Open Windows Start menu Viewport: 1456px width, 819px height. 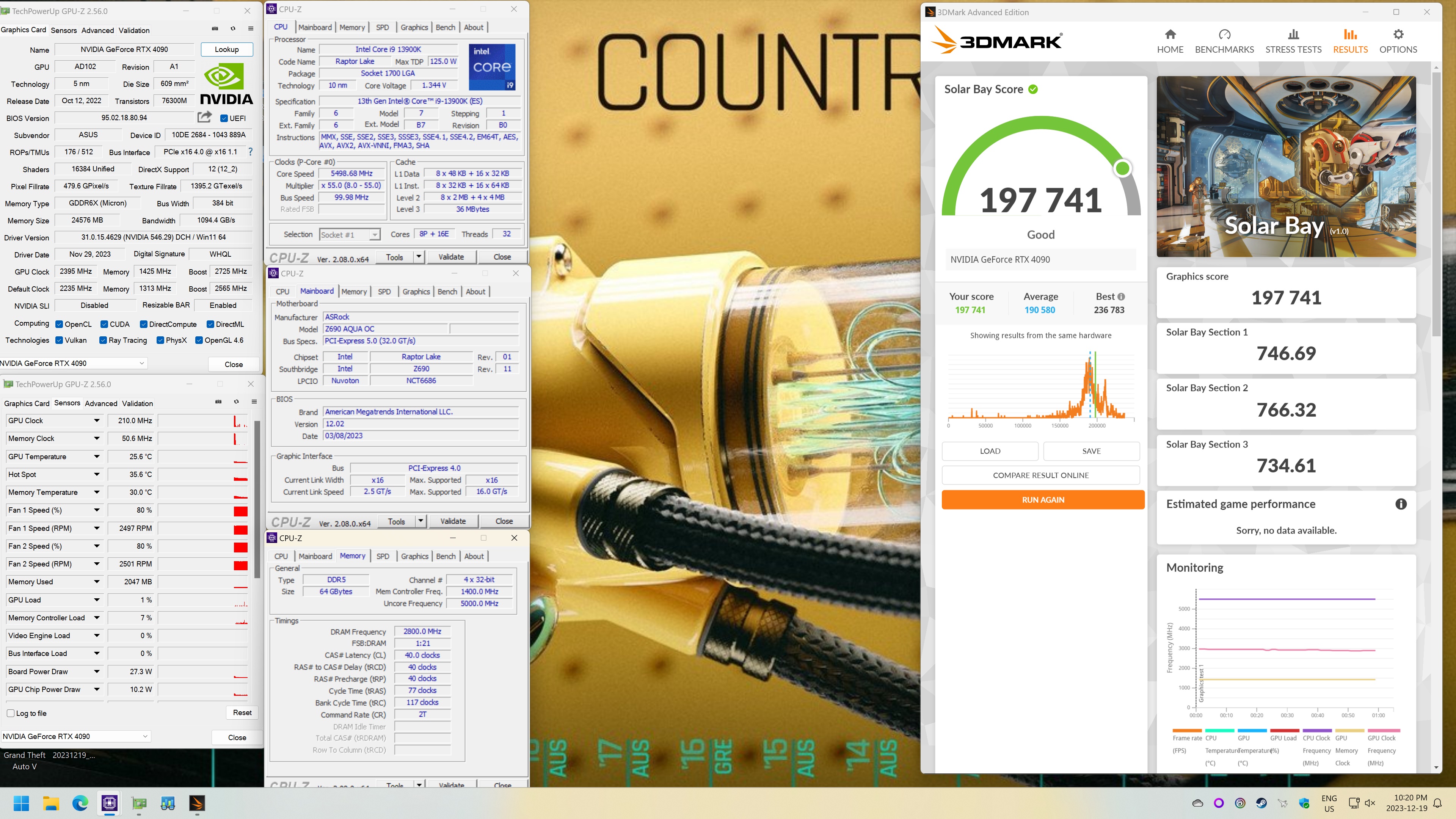pyautogui.click(x=22, y=803)
